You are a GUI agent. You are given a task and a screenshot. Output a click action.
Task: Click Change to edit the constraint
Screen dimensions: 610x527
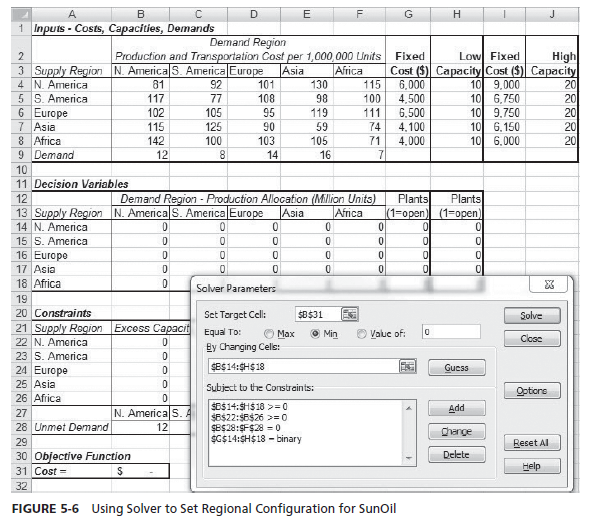[456, 432]
